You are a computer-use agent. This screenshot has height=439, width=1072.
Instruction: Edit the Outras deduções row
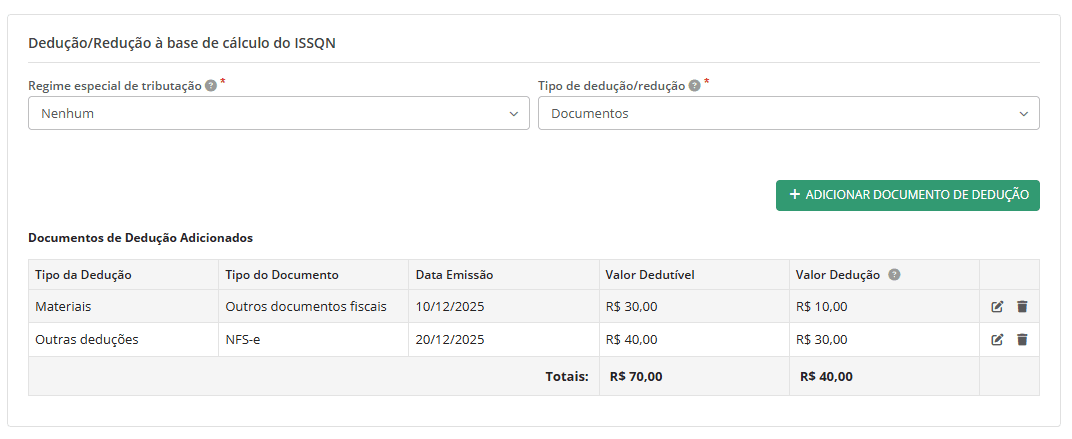(x=997, y=340)
